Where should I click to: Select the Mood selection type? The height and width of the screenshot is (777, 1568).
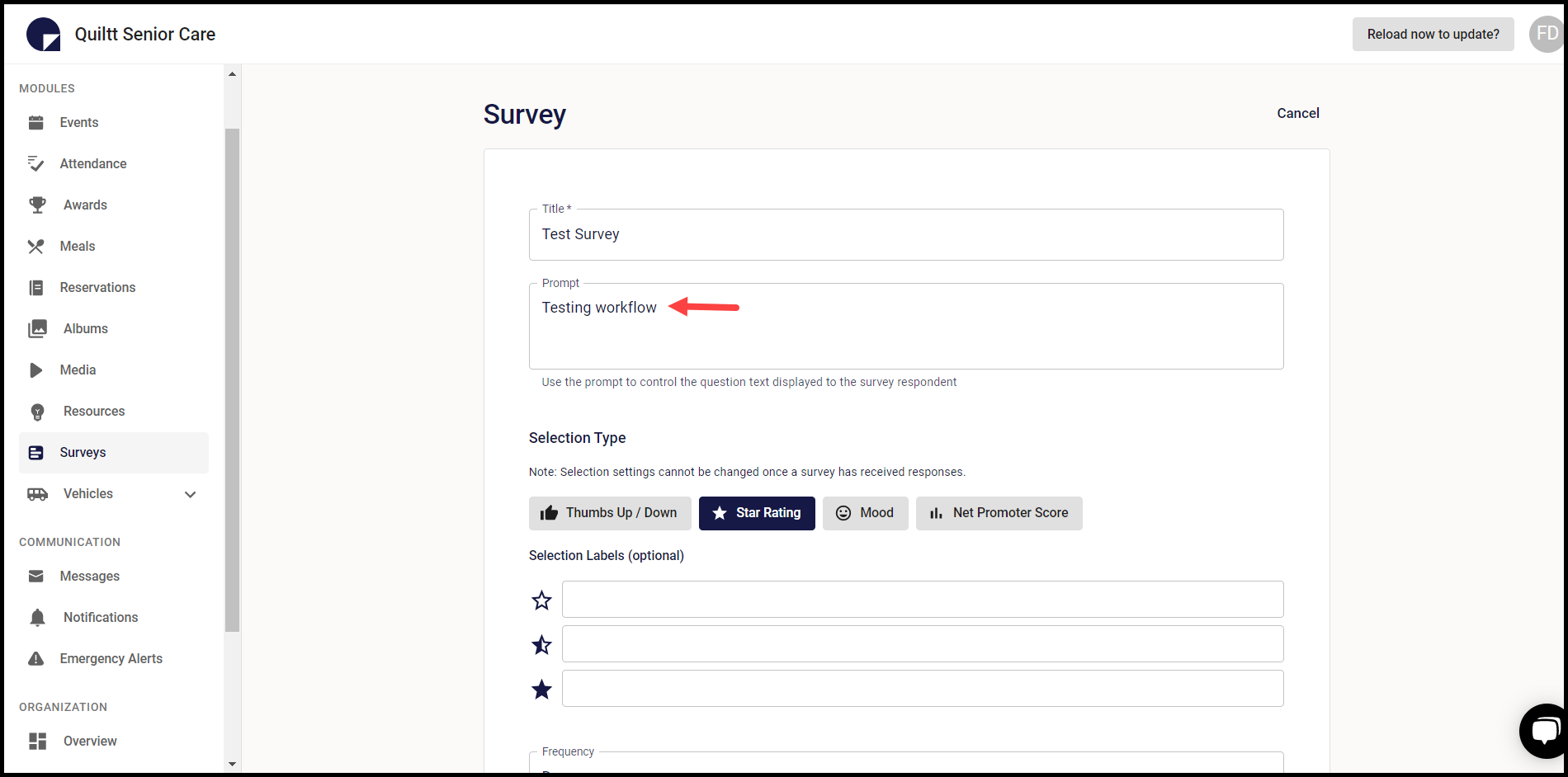coord(865,513)
